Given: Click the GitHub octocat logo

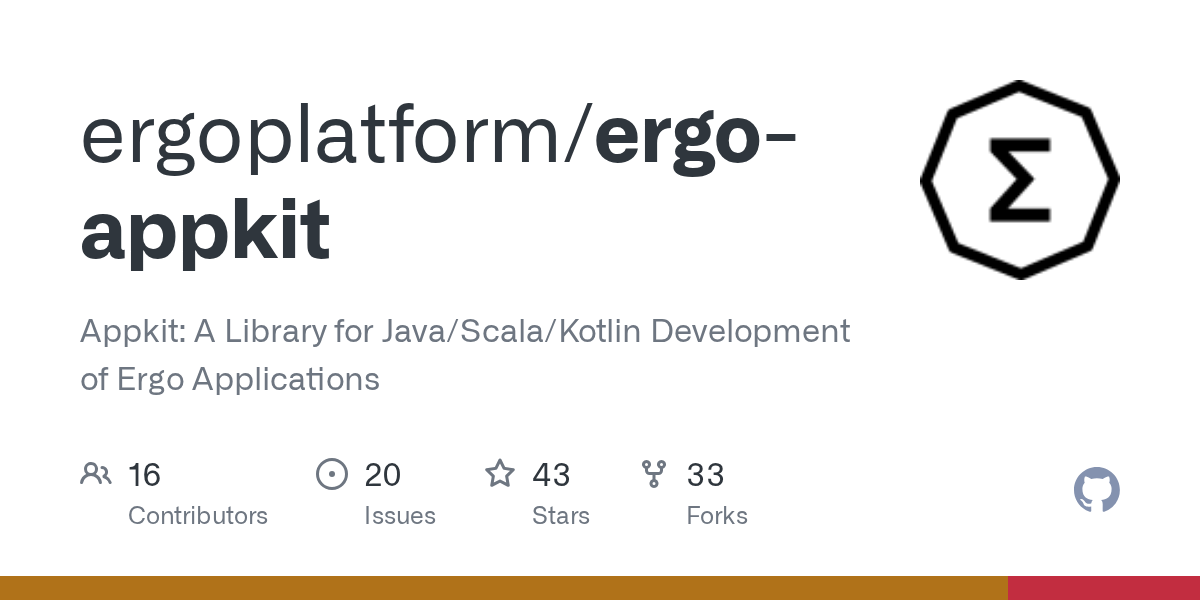Looking at the screenshot, I should click(1096, 491).
